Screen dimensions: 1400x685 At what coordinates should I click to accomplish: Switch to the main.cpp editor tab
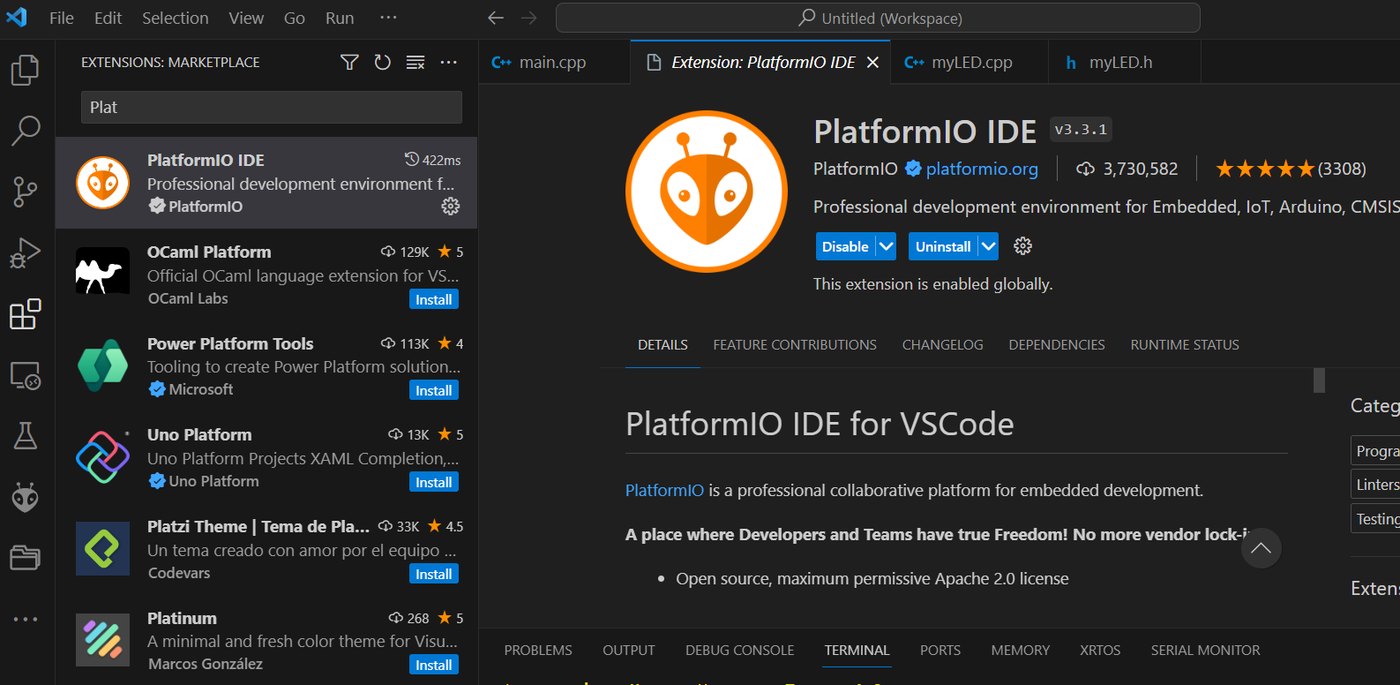tap(553, 62)
